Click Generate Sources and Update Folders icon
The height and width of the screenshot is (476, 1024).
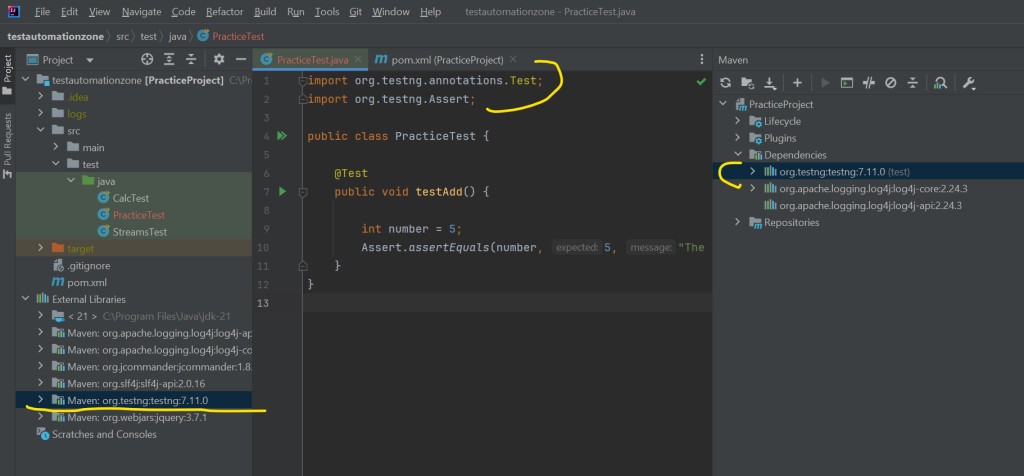tap(747, 83)
